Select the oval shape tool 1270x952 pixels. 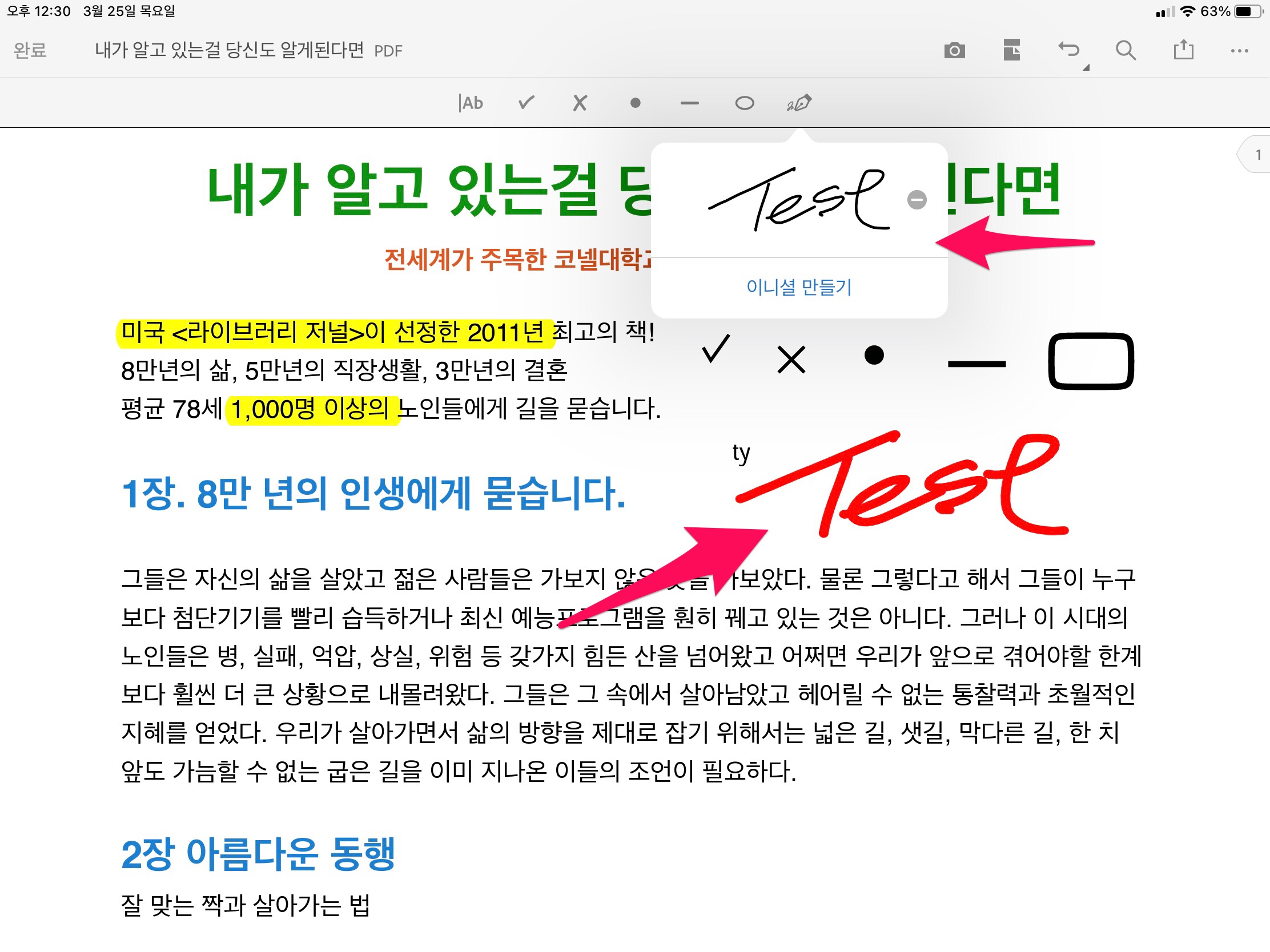click(745, 103)
